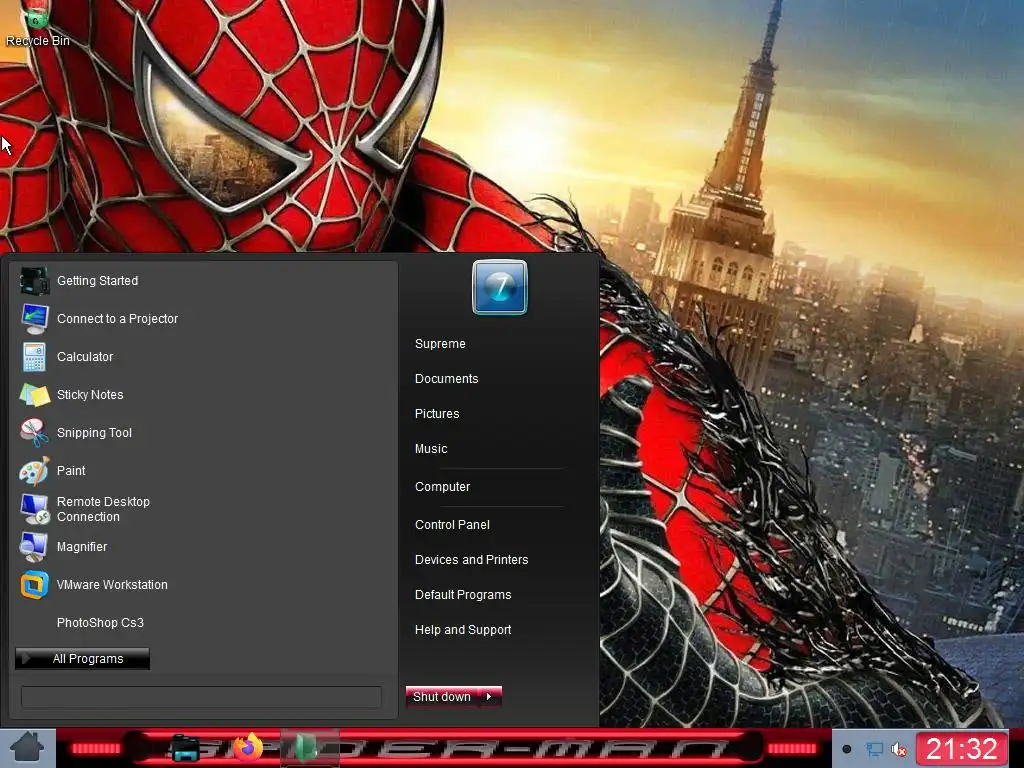Open the Pictures library

(x=437, y=414)
